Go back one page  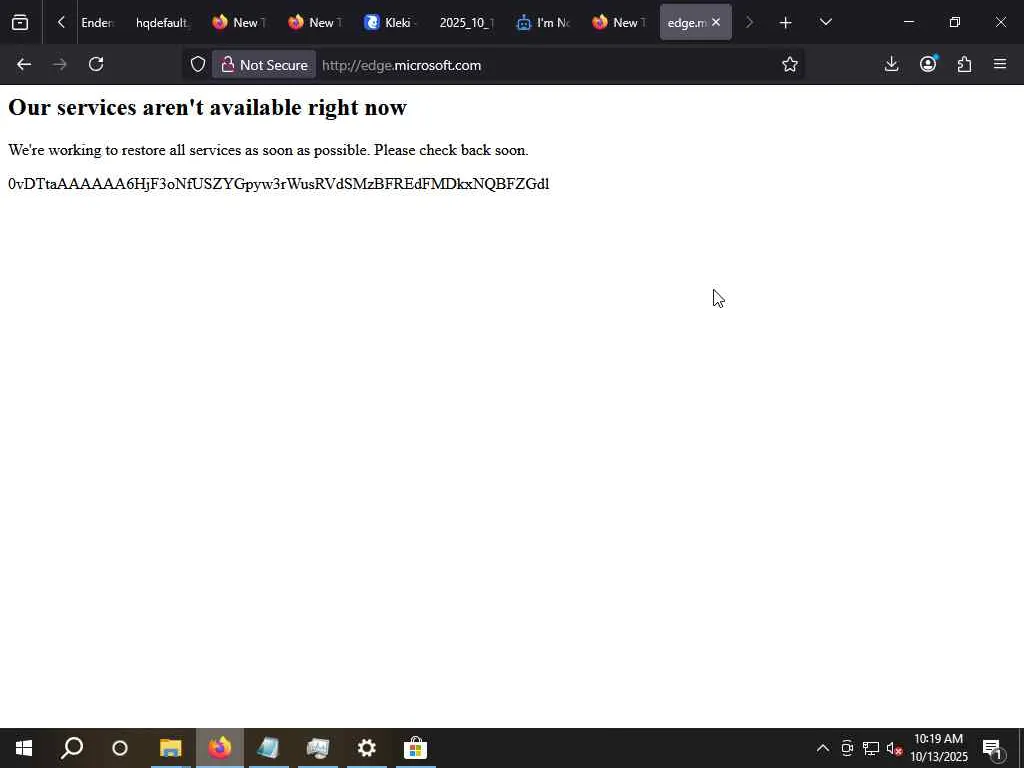click(x=24, y=65)
